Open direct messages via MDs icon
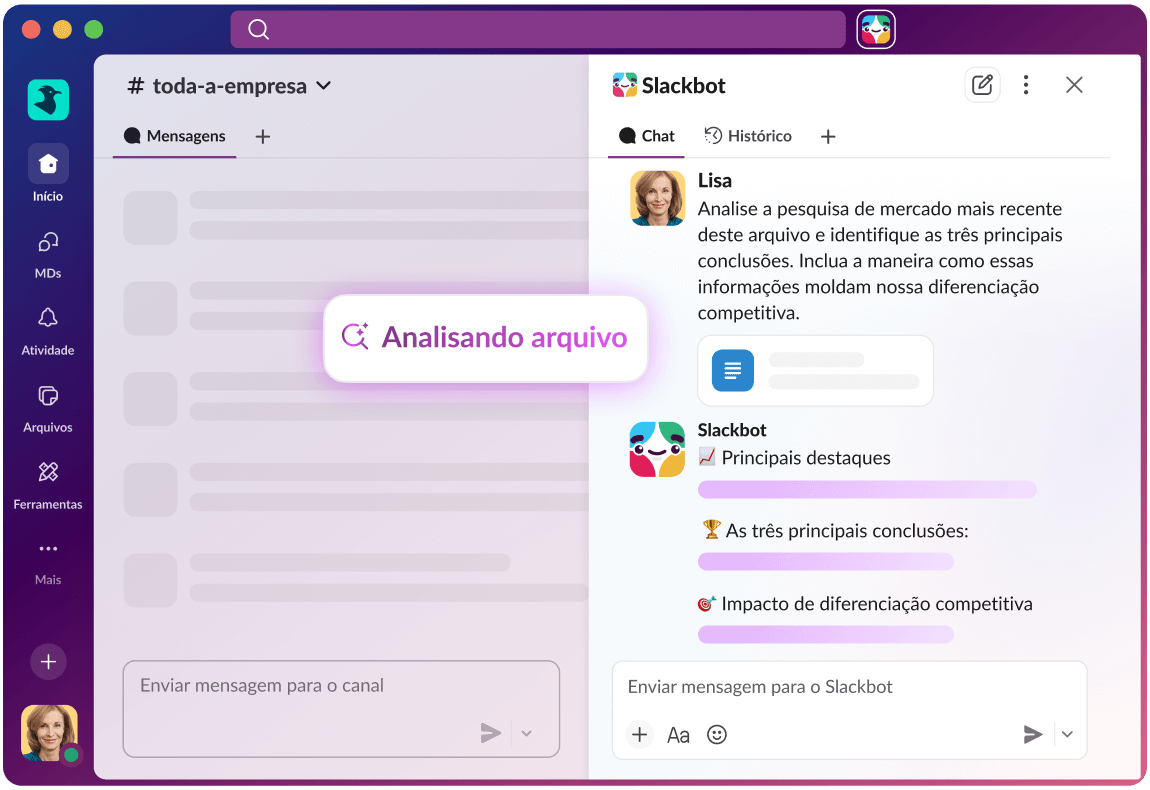This screenshot has width=1150, height=790. [x=47, y=248]
